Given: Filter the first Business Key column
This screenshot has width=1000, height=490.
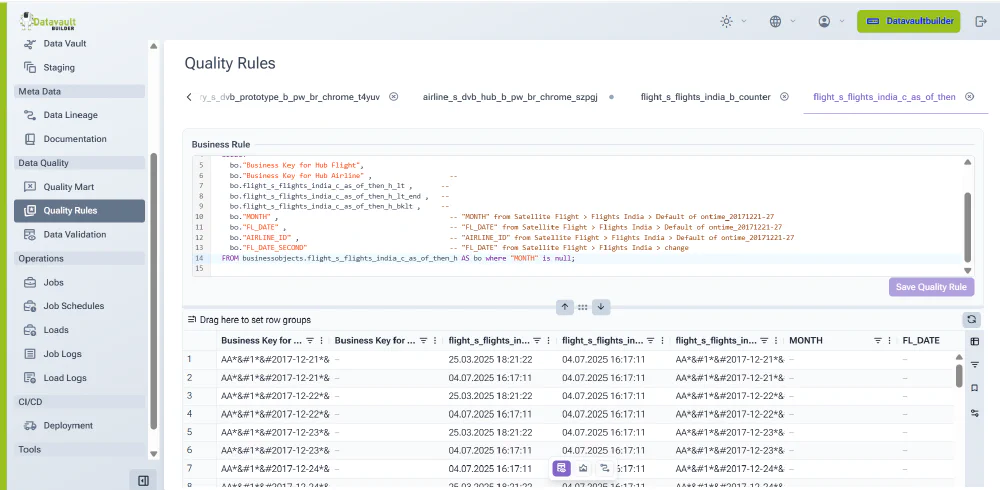Looking at the screenshot, I should (x=310, y=341).
